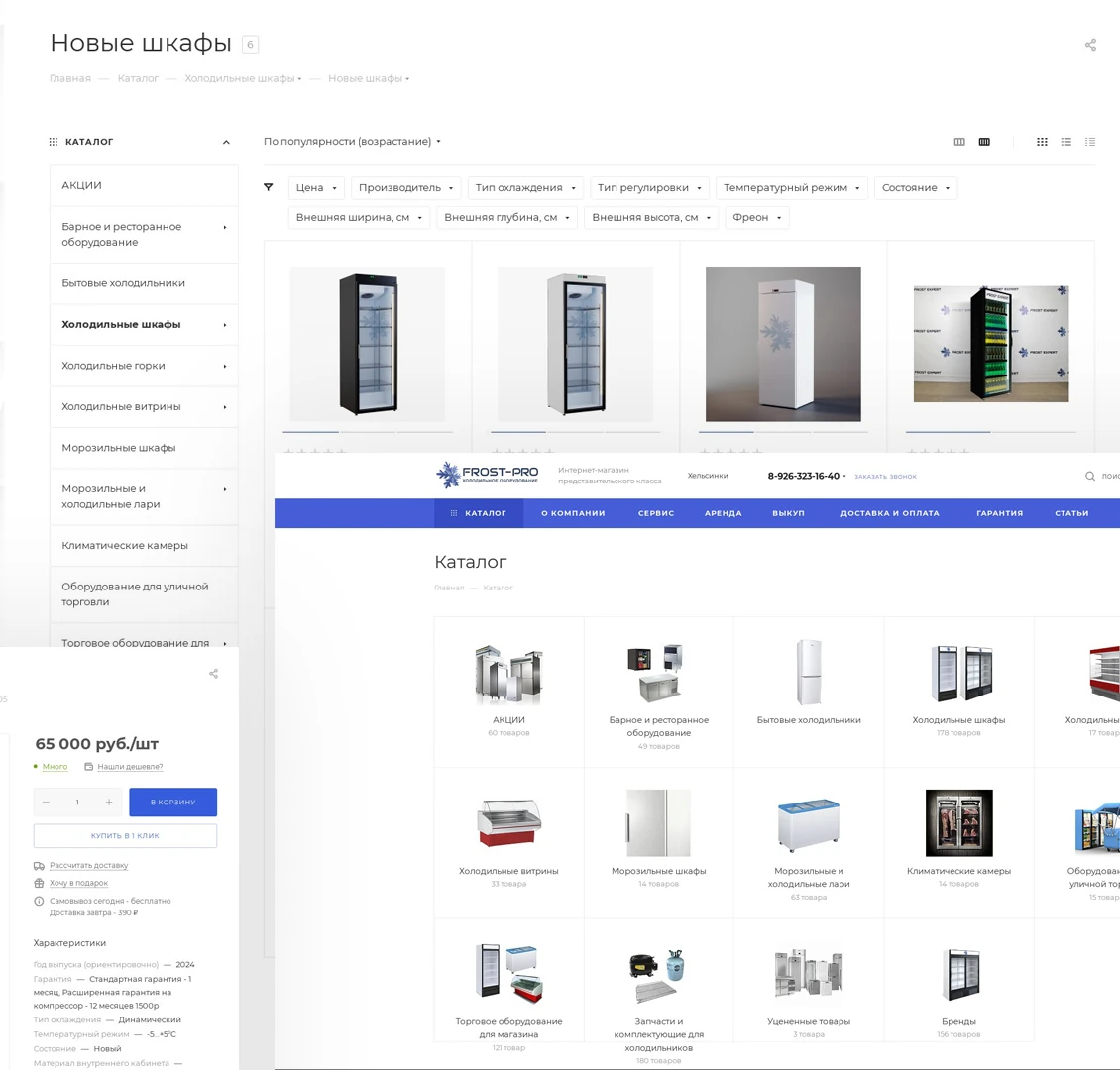Click the Рассчитать доставку link
The image size is (1120, 1070).
click(x=88, y=865)
